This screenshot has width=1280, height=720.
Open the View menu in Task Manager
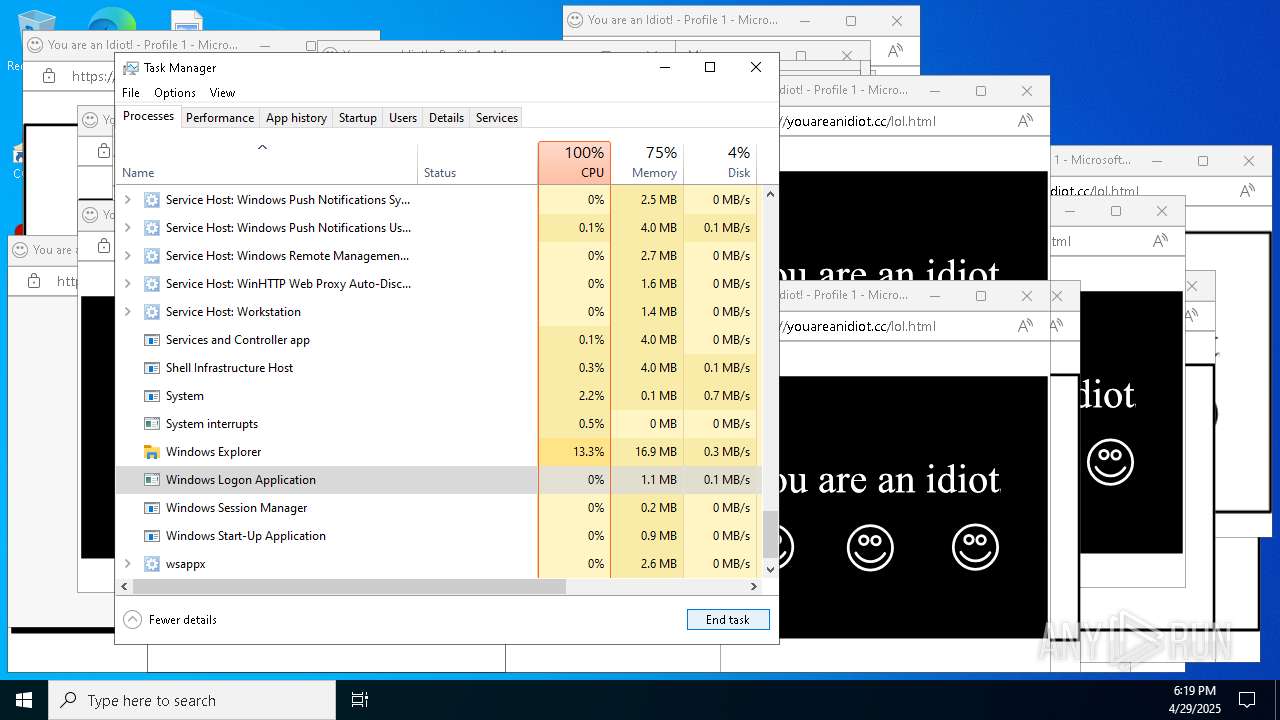tap(222, 93)
